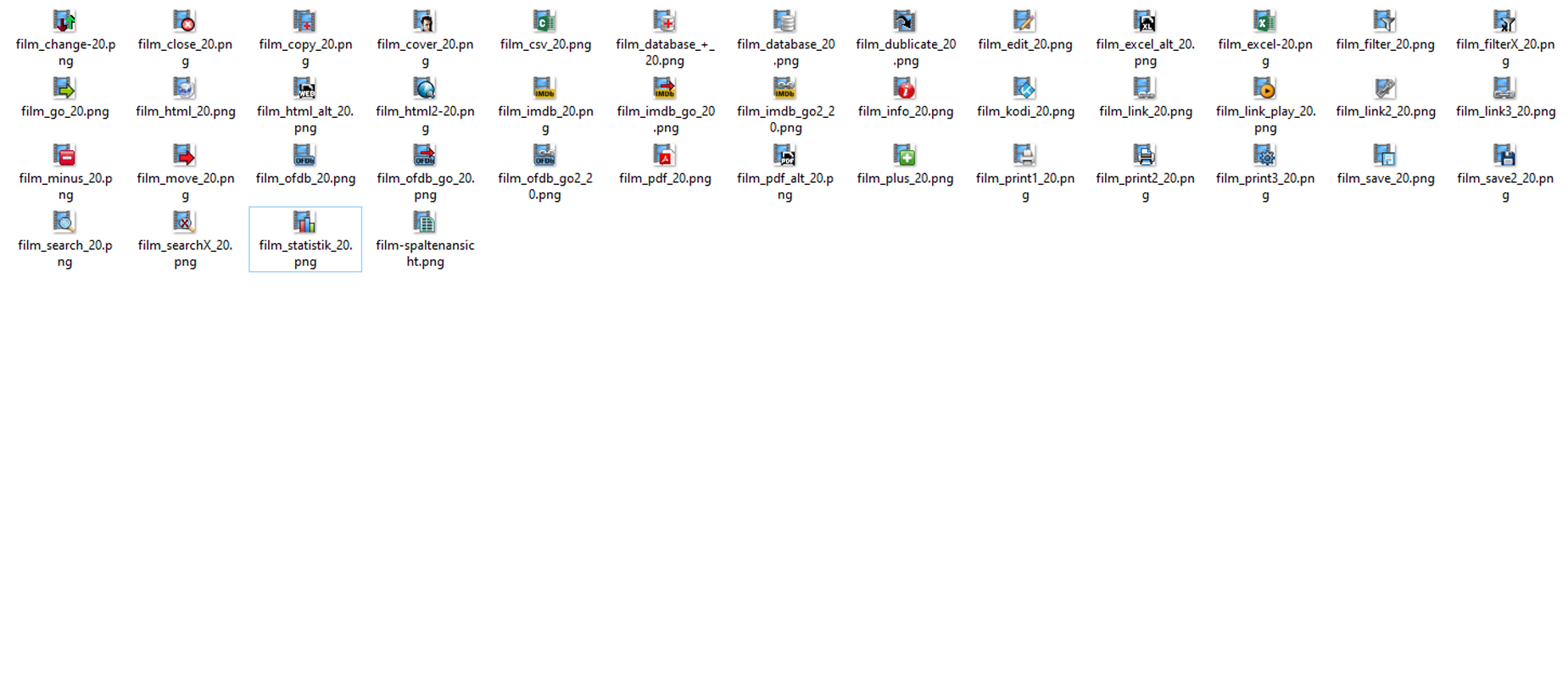Choose film_filter_20.png icon
This screenshot has height=678, width=1568.
point(1385,20)
